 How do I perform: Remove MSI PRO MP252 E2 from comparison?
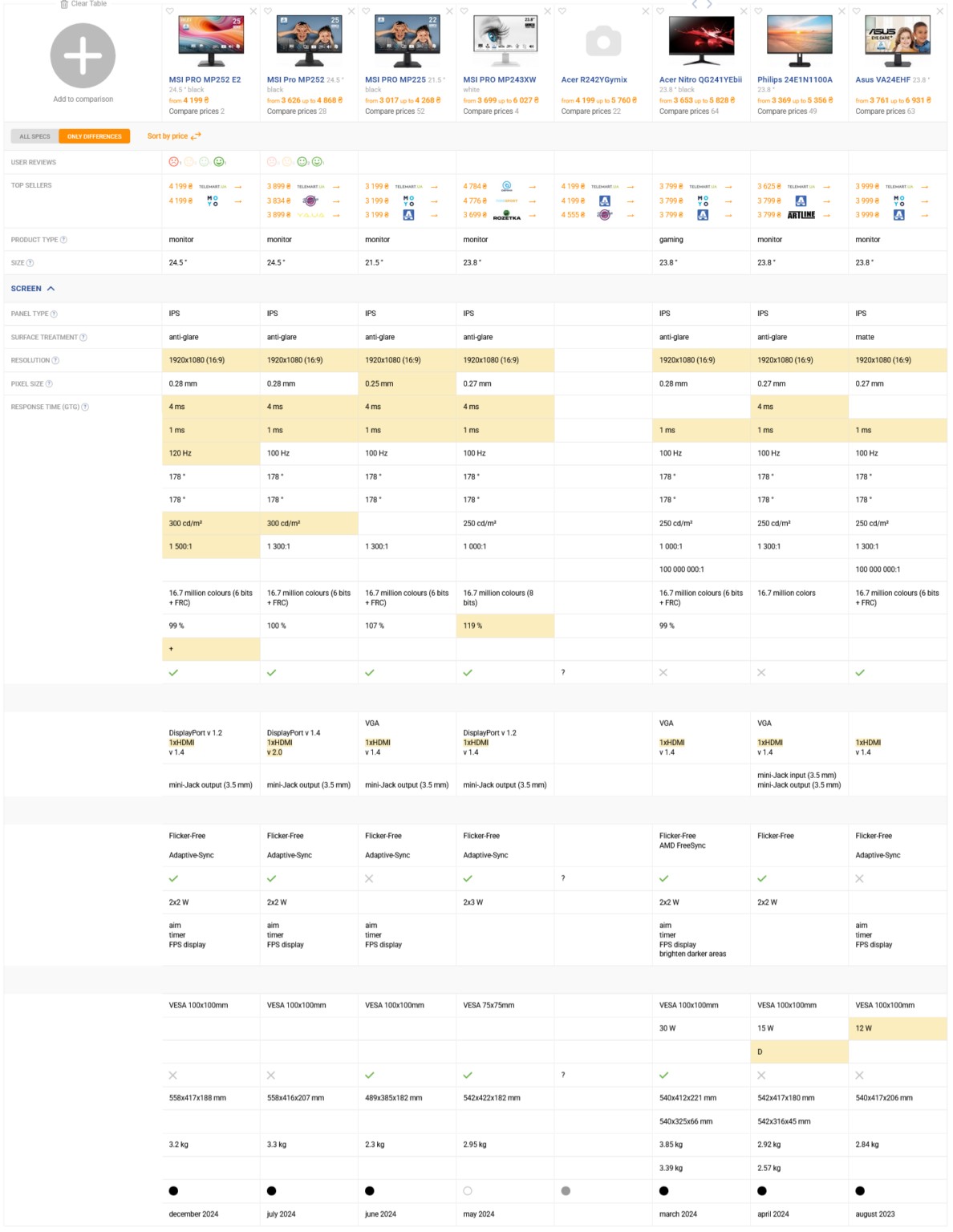[x=253, y=11]
